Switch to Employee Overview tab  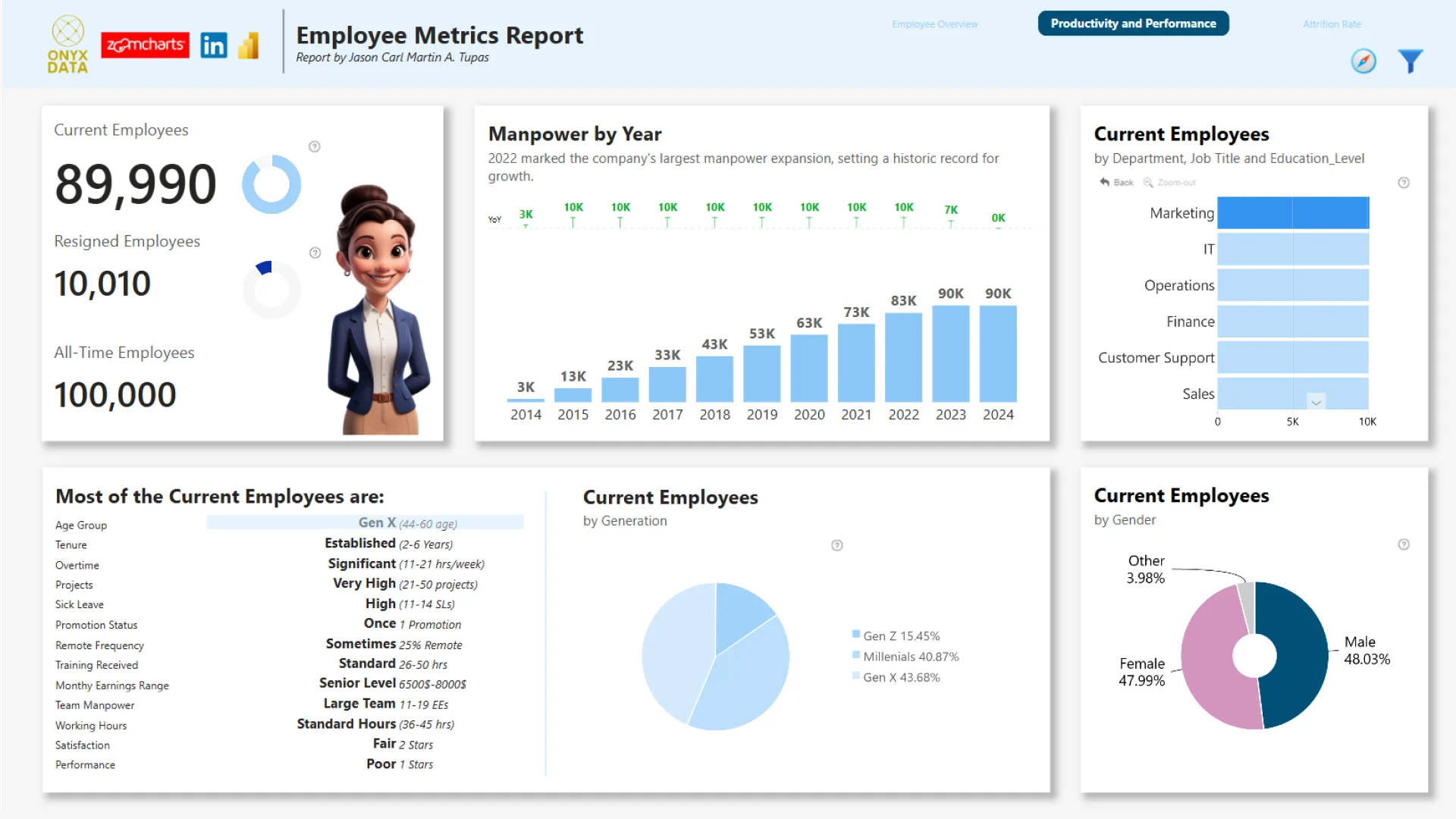[935, 24]
